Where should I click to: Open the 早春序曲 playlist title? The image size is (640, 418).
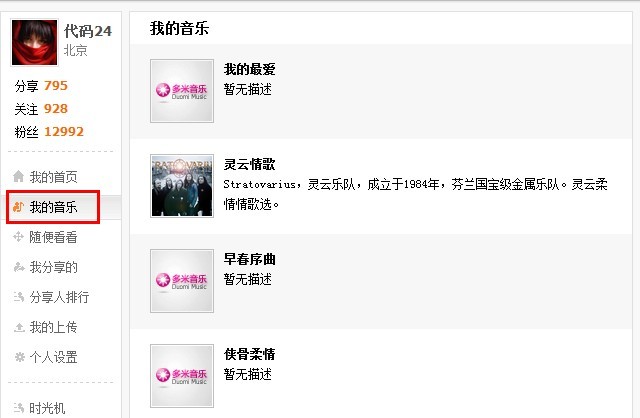point(249,259)
